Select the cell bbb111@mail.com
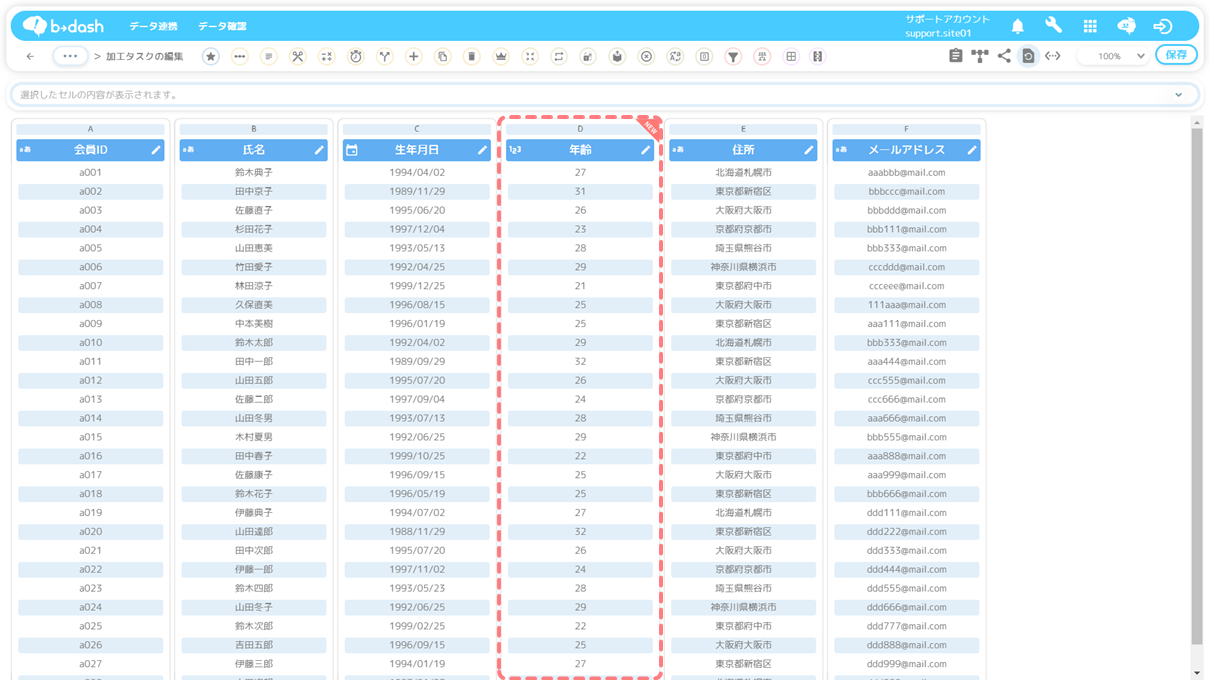 906,229
